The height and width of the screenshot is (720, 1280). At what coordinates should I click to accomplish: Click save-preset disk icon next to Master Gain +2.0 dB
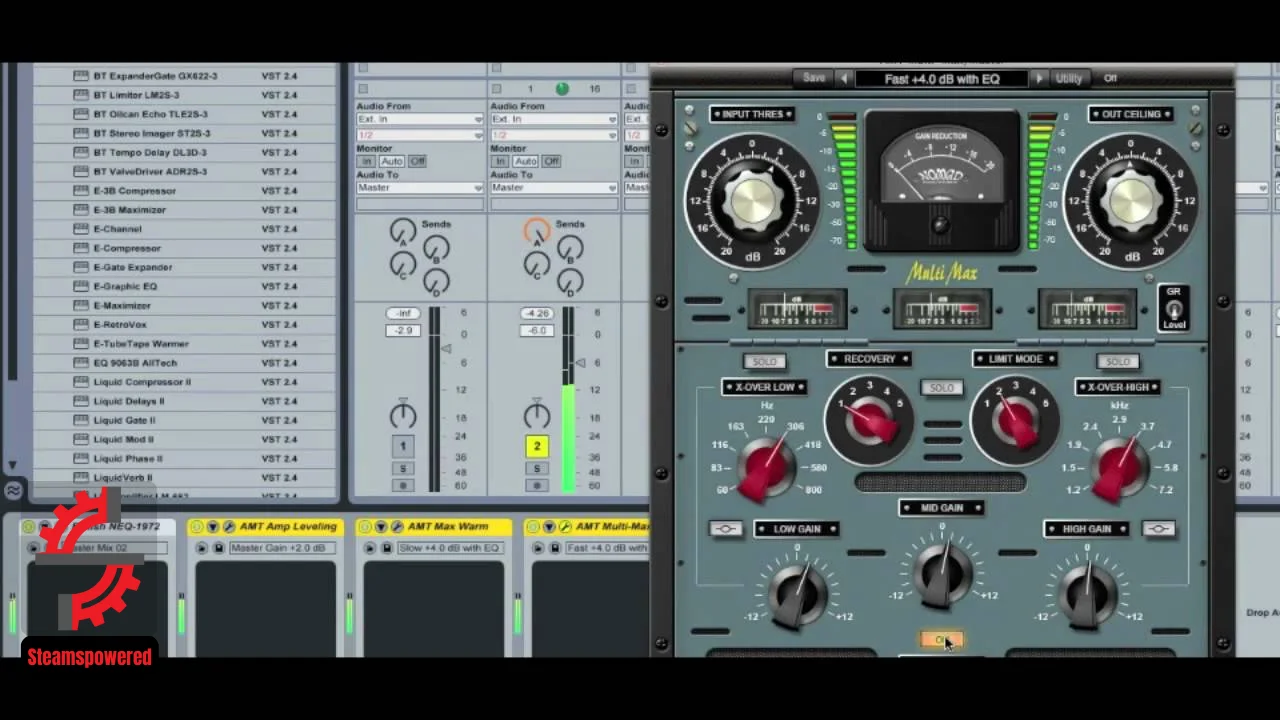click(x=218, y=548)
